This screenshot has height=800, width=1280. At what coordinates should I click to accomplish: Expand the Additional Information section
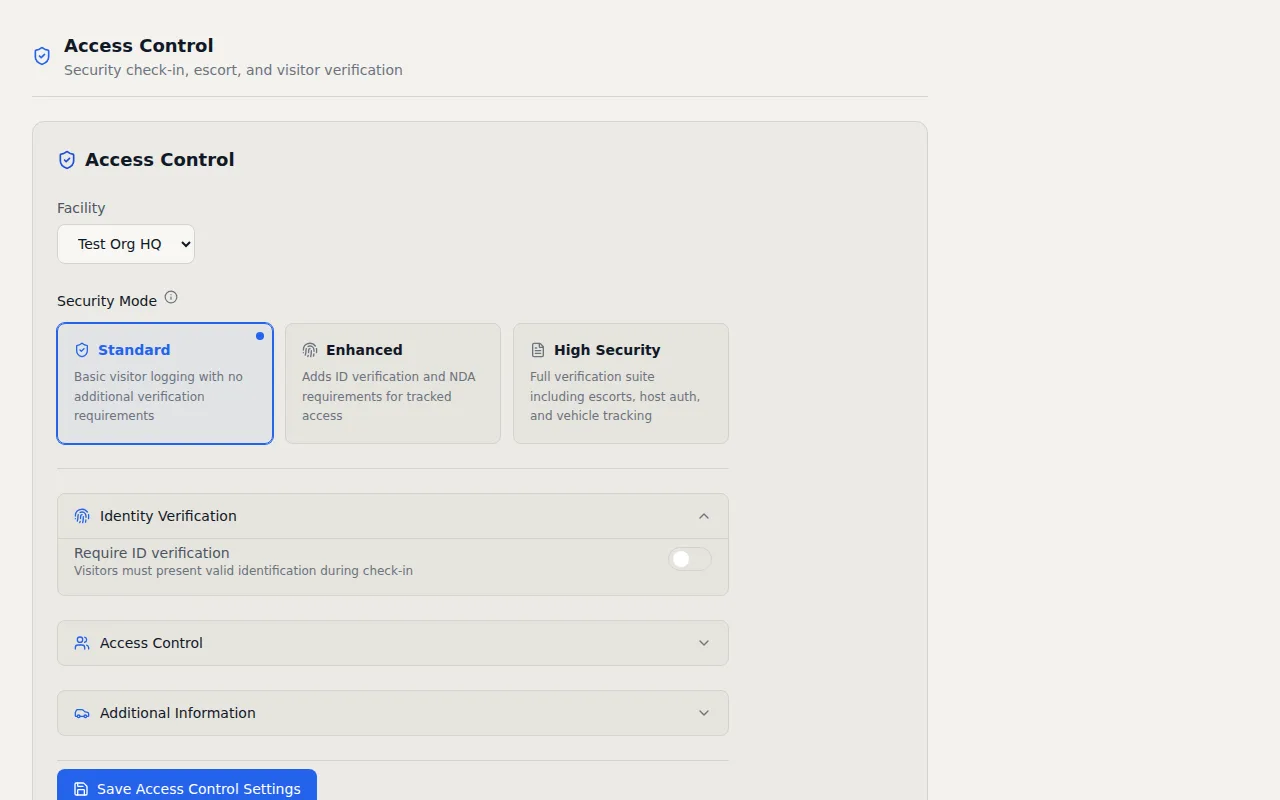392,713
